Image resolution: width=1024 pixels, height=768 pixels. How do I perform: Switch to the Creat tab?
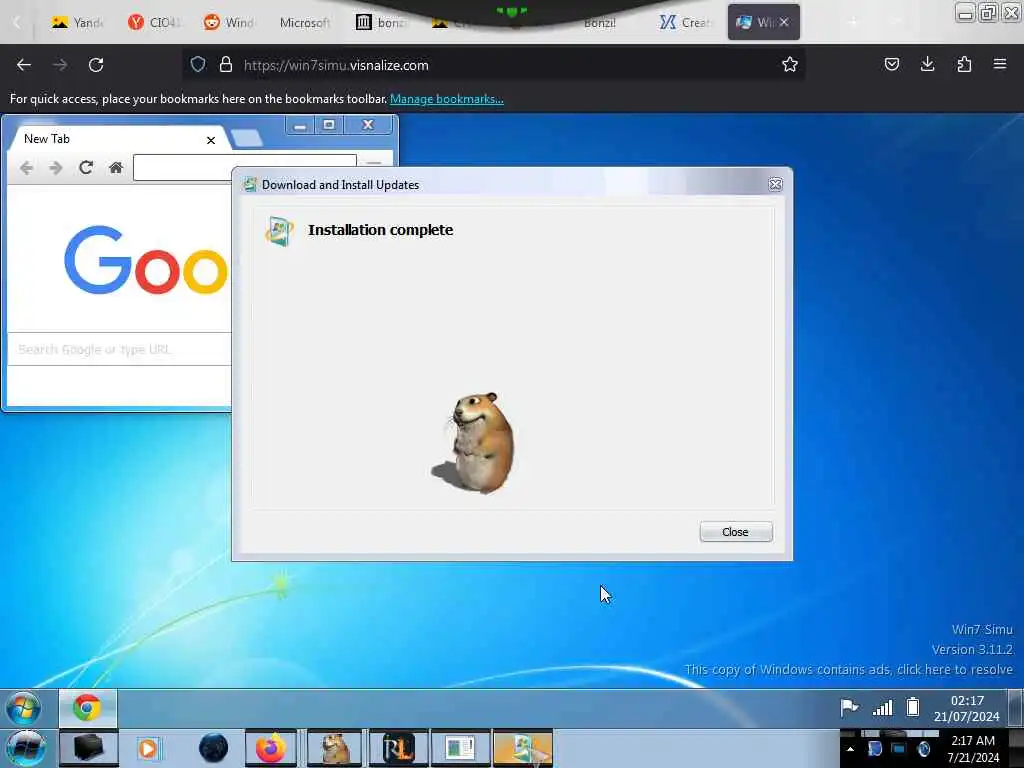[x=684, y=22]
